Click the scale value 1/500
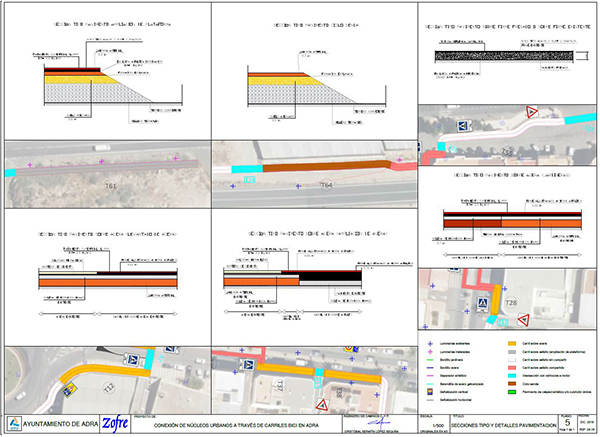 (438, 426)
